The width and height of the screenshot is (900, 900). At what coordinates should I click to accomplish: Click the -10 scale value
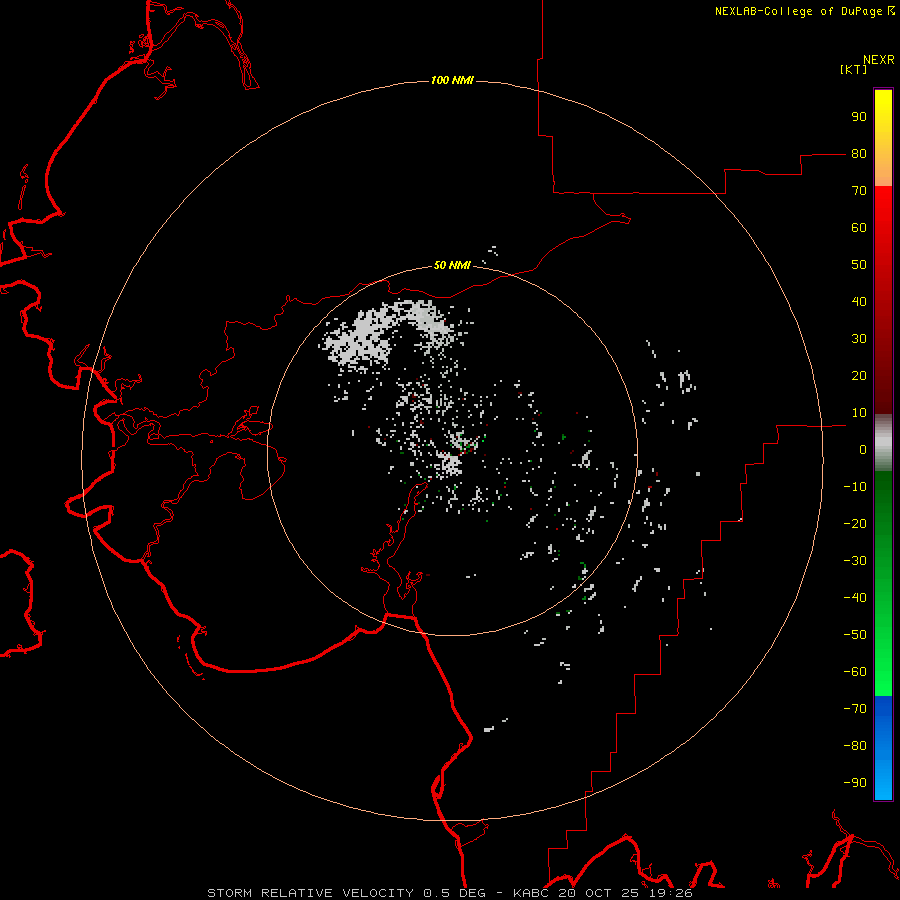[x=855, y=487]
